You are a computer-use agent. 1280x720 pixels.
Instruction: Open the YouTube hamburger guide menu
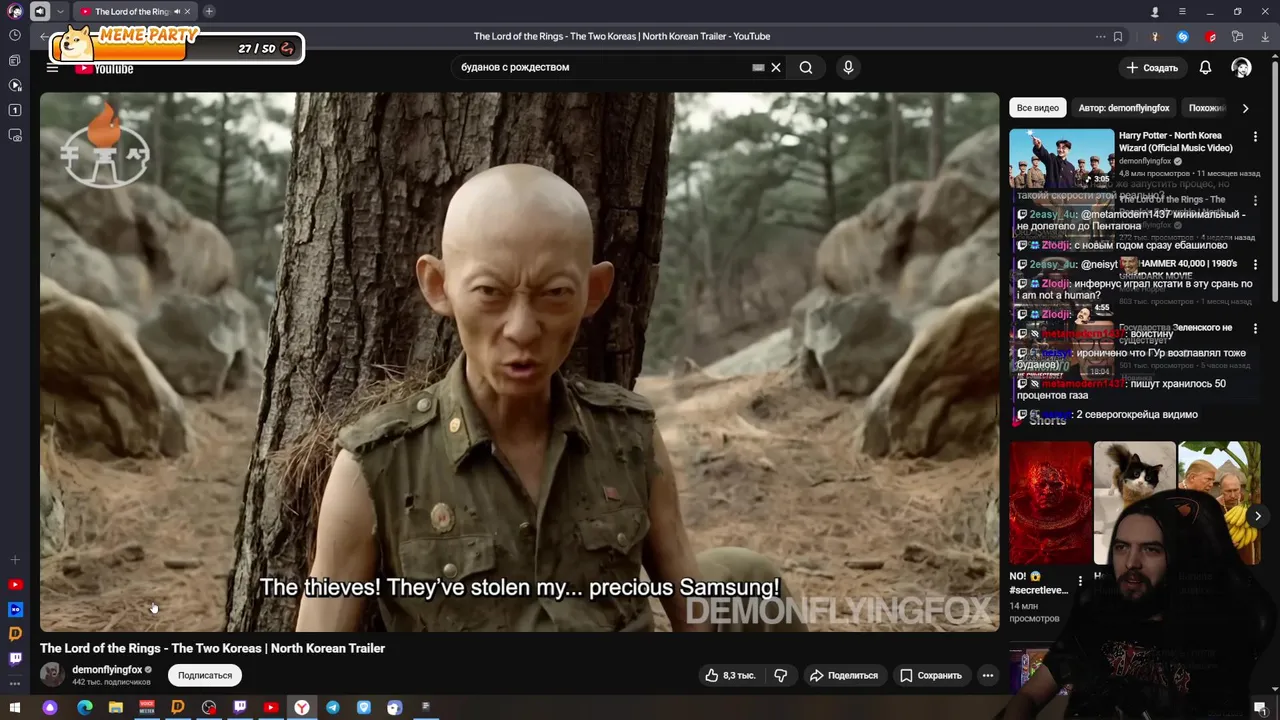tap(52, 68)
